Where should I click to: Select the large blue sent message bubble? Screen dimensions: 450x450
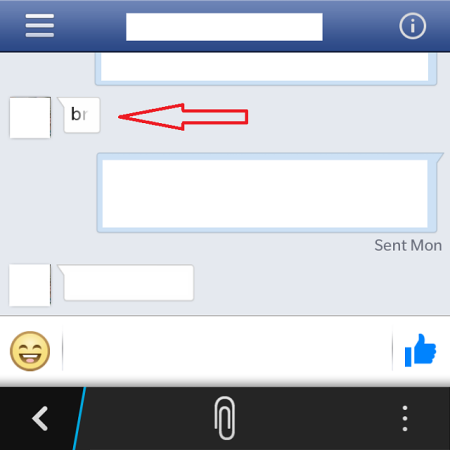point(267,193)
